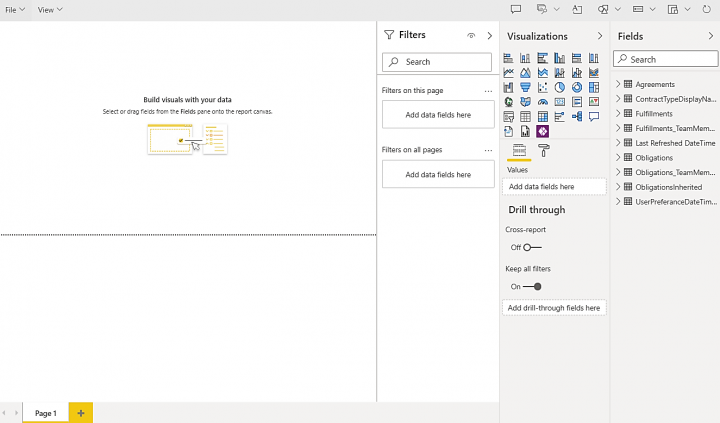Select the KPI visual
The width and height of the screenshot is (720, 423).
click(x=594, y=102)
